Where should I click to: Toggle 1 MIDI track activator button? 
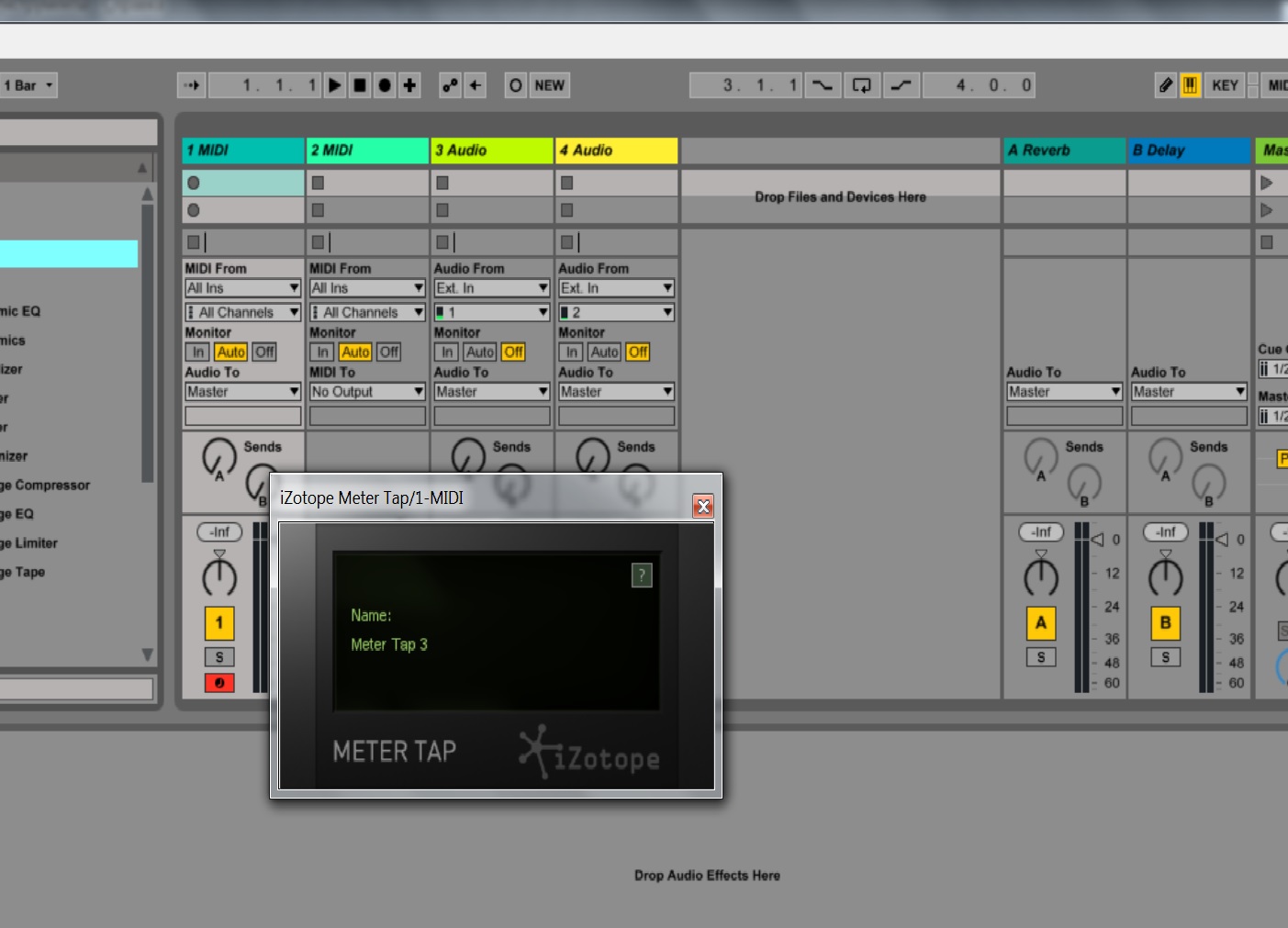pyautogui.click(x=219, y=623)
